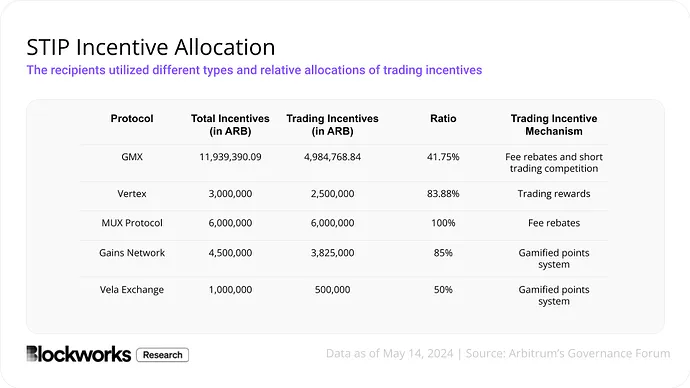Click the 11,939,390.09 total incentives value

point(230,157)
